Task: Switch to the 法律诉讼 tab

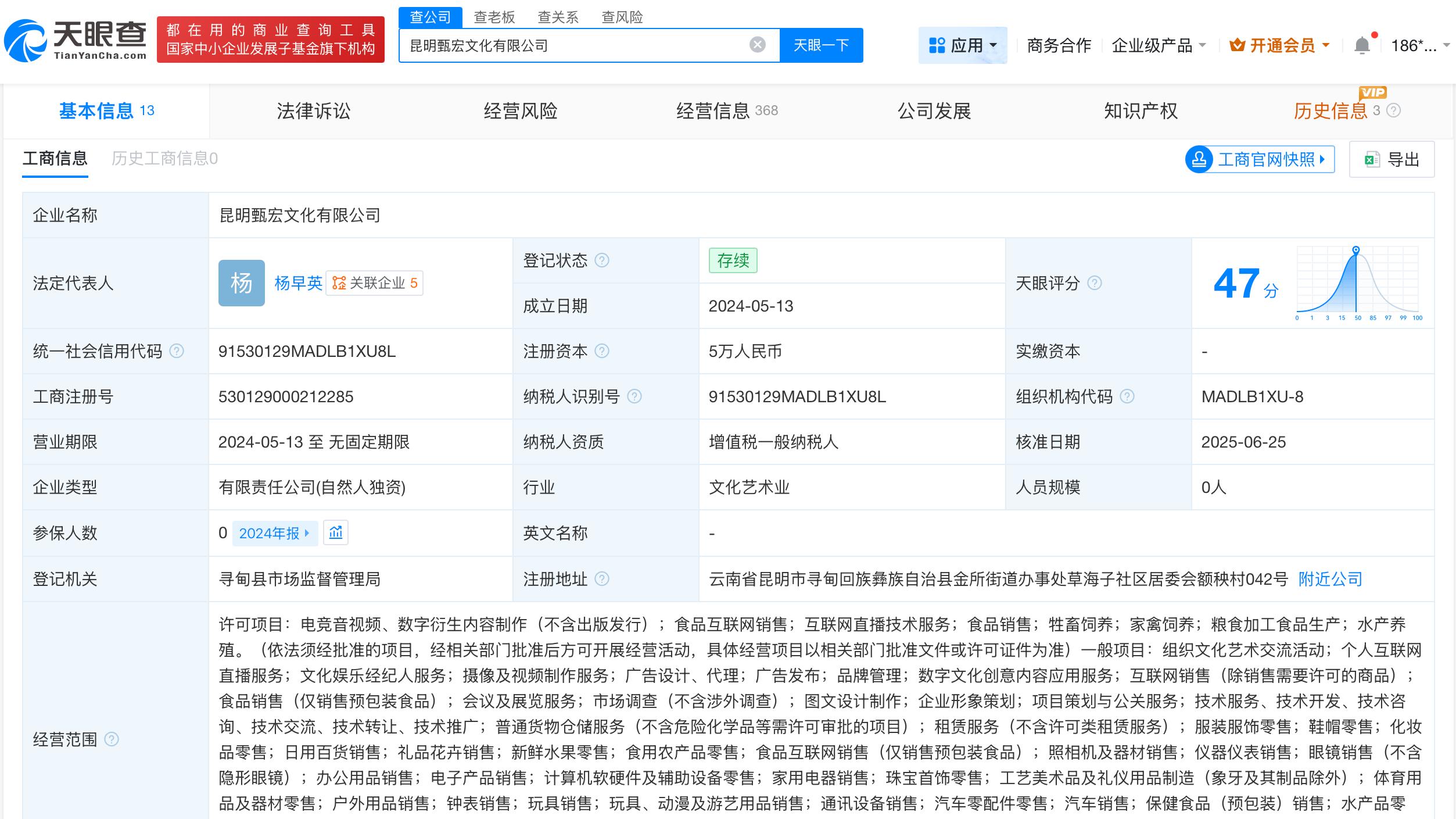Action: coord(314,111)
